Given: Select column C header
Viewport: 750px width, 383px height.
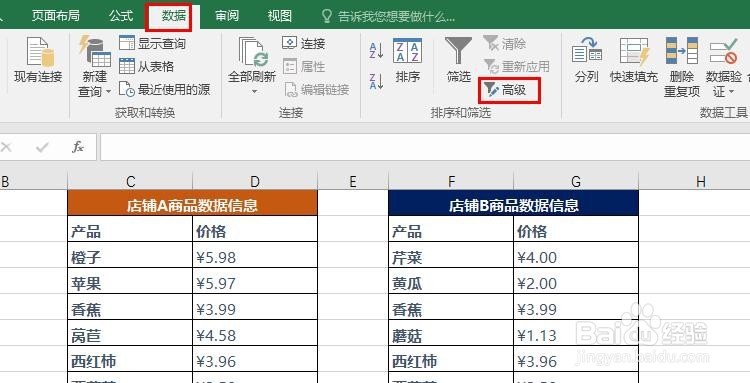Looking at the screenshot, I should click(130, 181).
